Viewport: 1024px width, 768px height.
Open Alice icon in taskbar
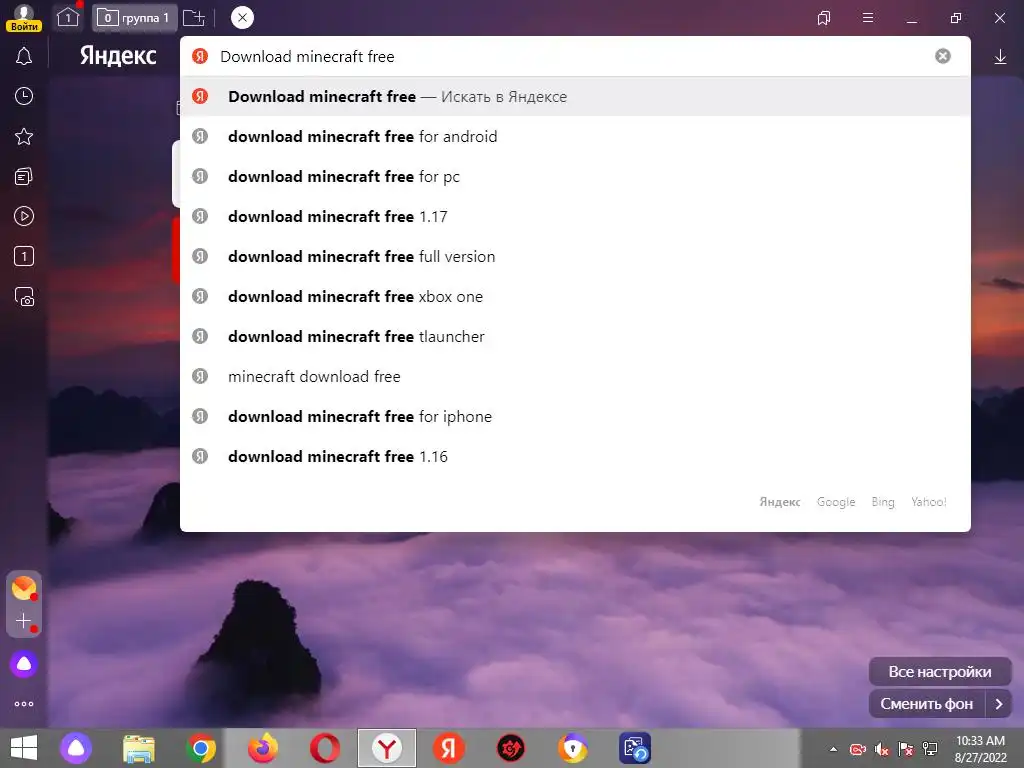[76, 748]
